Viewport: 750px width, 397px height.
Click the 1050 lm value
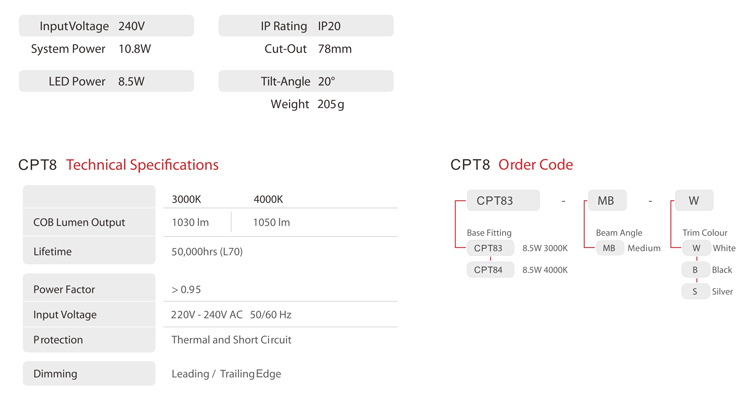coord(271,222)
